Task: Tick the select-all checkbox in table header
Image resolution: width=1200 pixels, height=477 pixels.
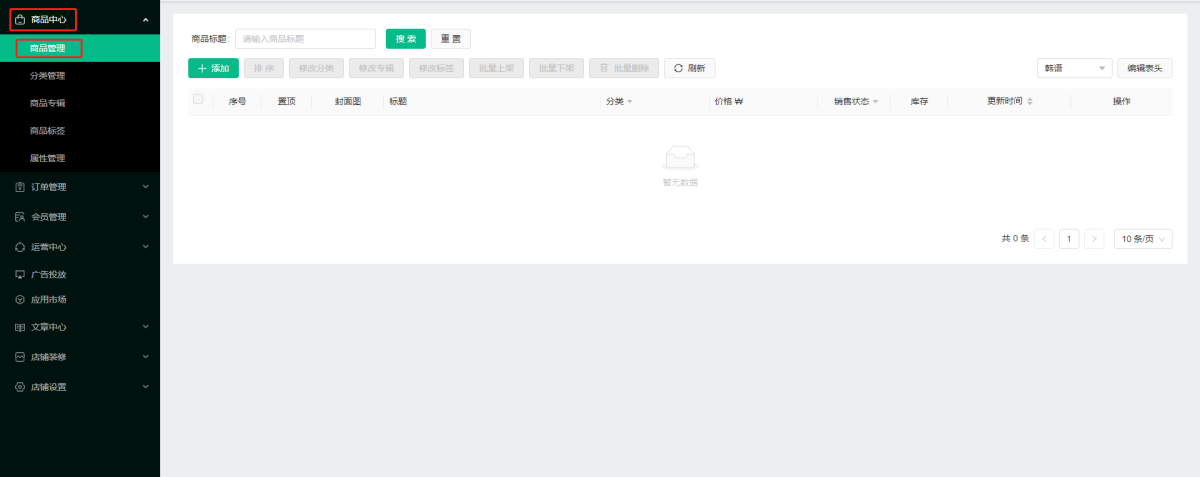Action: tap(198, 99)
